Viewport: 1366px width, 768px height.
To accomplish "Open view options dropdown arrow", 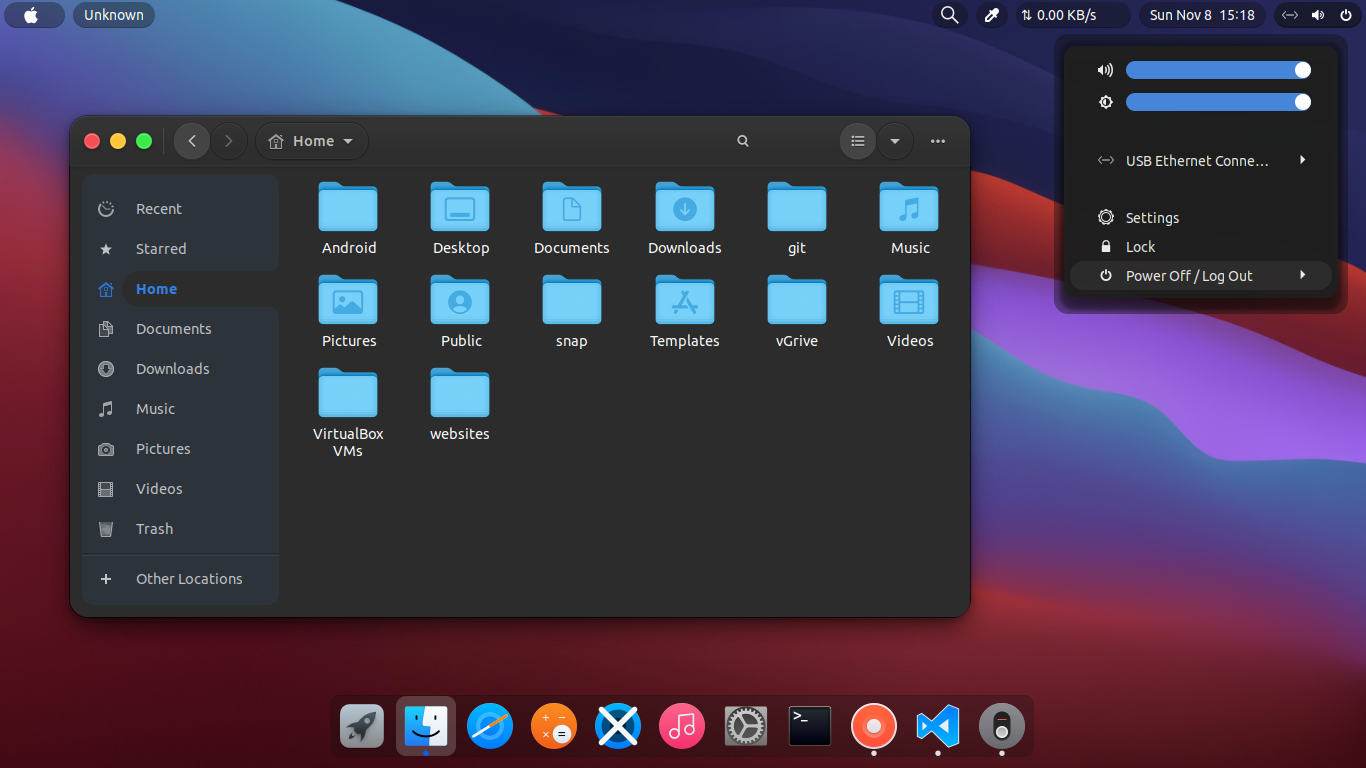I will pyautogui.click(x=895, y=141).
